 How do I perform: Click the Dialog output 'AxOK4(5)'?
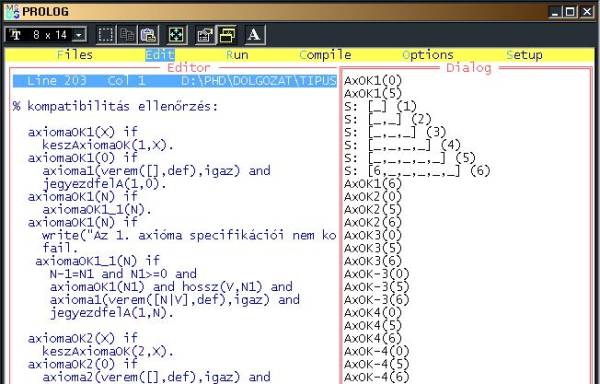click(x=373, y=325)
